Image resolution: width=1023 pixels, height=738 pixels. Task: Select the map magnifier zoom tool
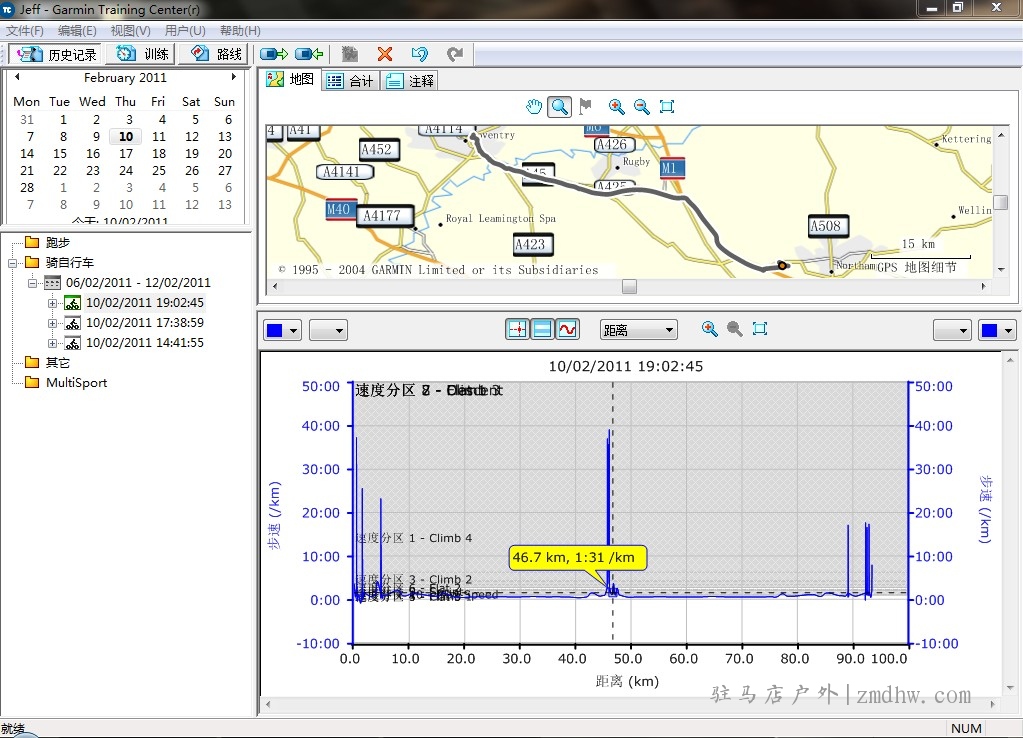(559, 106)
